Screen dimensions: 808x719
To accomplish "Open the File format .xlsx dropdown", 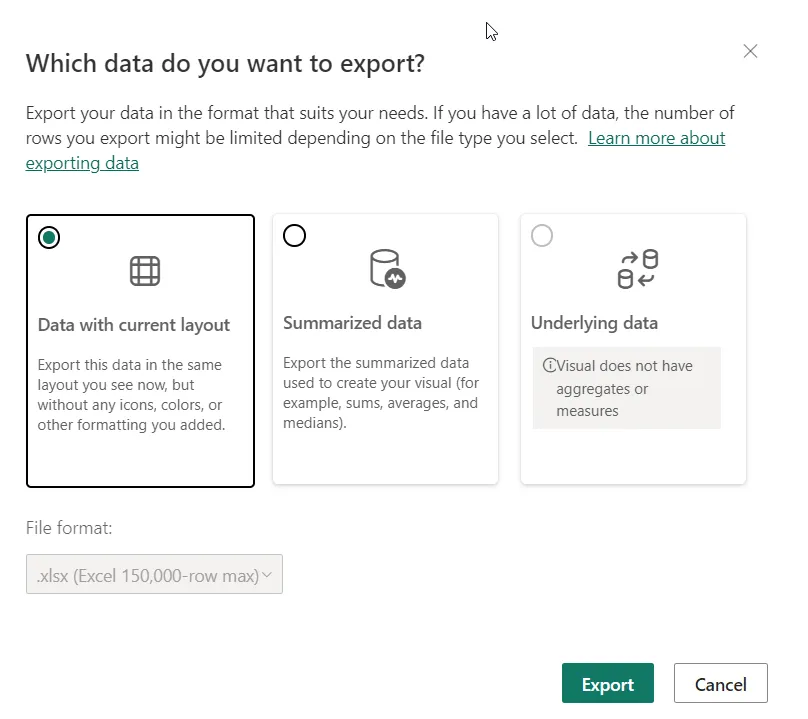I will click(x=154, y=575).
